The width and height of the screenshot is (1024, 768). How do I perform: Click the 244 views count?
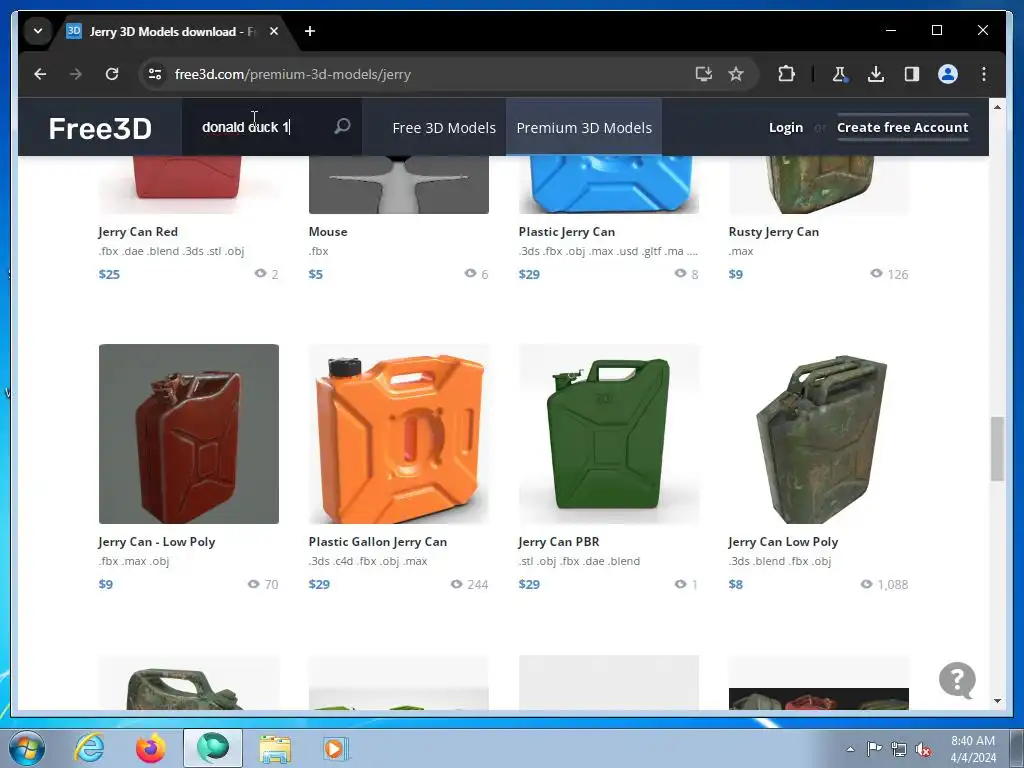point(477,584)
